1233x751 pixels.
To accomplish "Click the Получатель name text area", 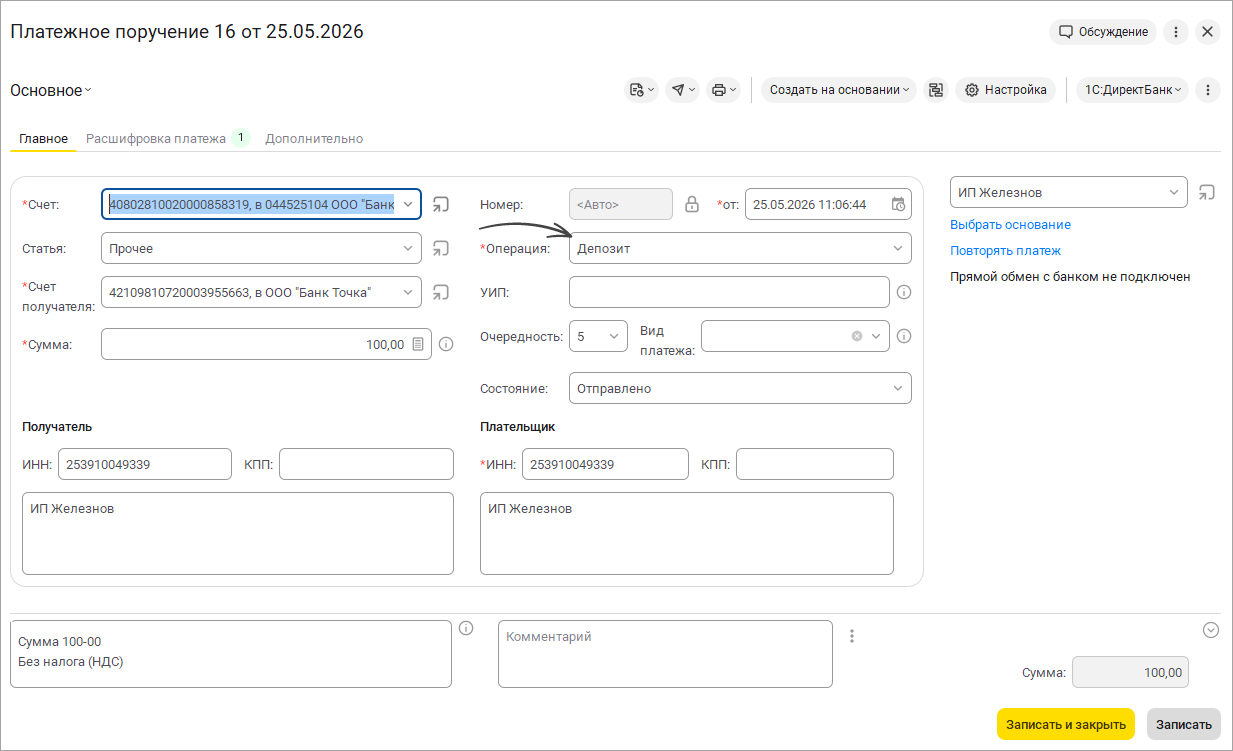I will pyautogui.click(x=238, y=533).
